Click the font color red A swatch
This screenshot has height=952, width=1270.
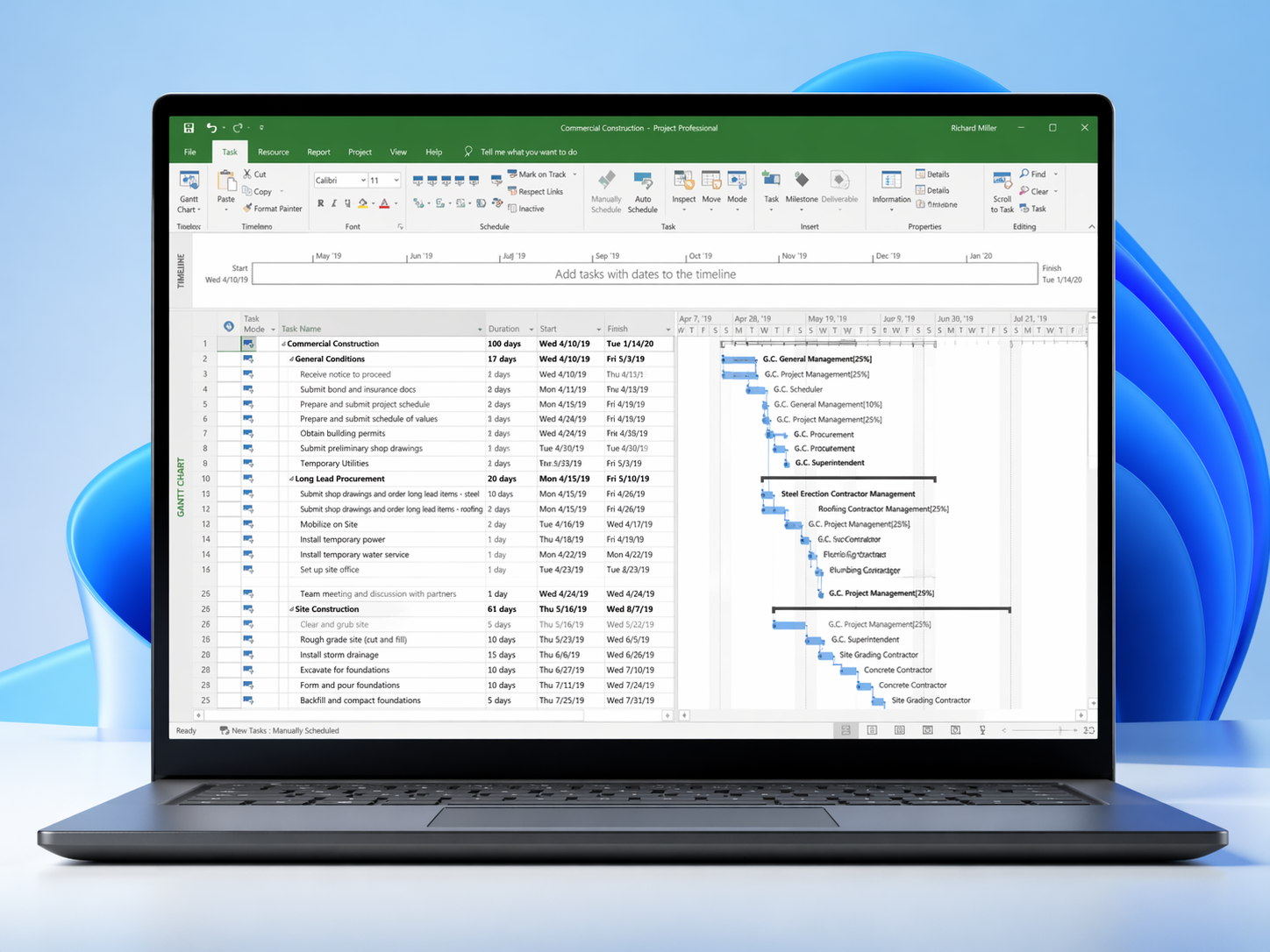click(384, 204)
